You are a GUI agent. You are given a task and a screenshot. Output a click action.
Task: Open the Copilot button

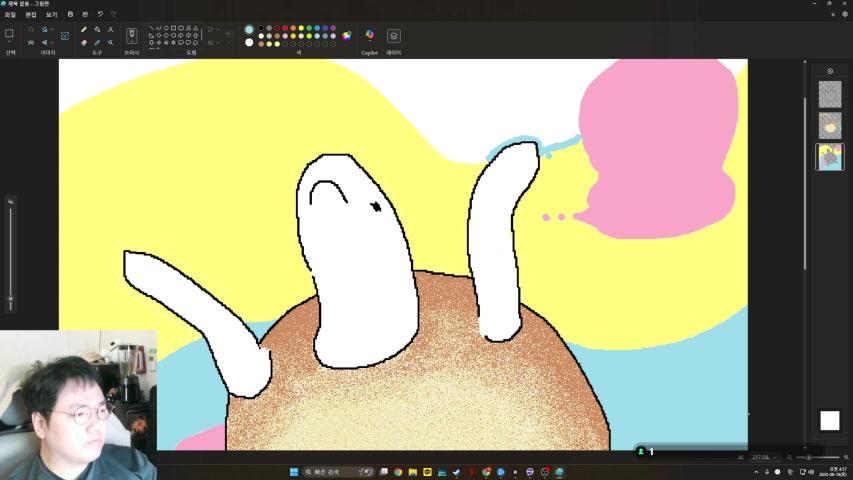pos(370,35)
